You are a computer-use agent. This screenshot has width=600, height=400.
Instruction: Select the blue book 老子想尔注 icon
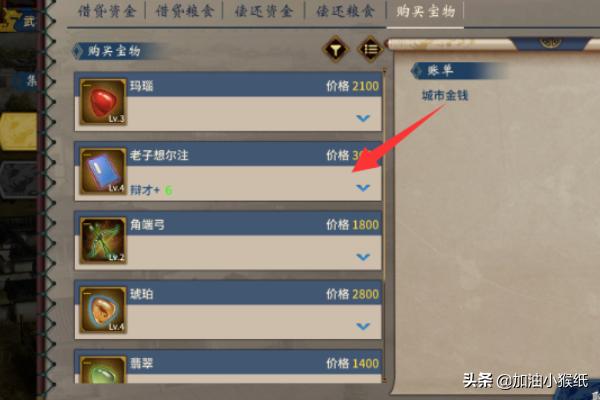coord(103,171)
